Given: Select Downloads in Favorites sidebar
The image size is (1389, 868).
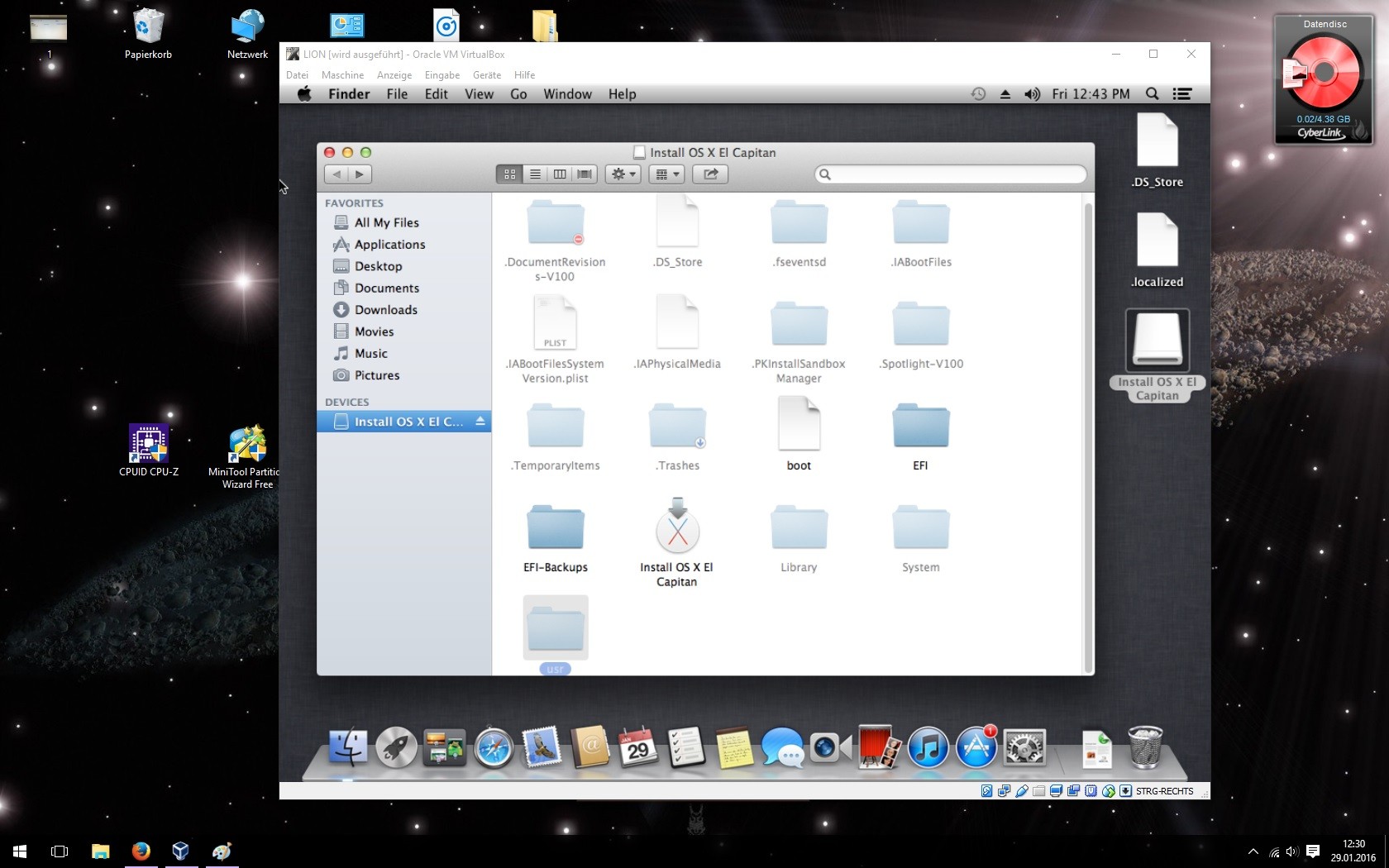Looking at the screenshot, I should coord(385,310).
